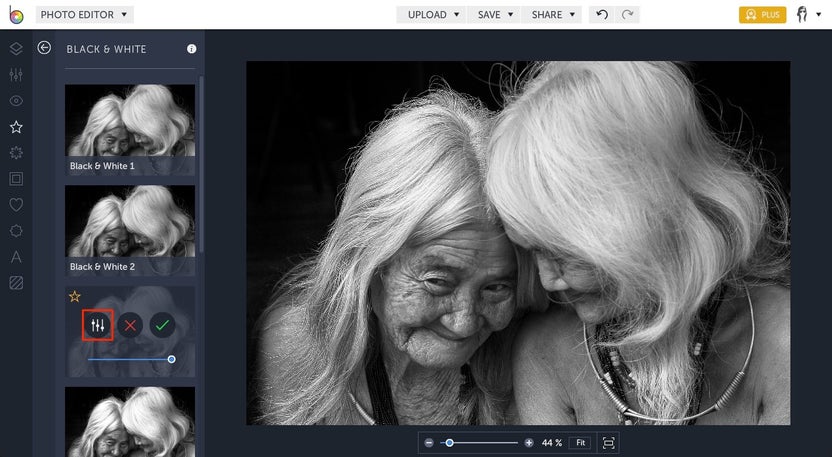Image resolution: width=832 pixels, height=457 pixels.
Task: Open effect settings sliders button
Action: 97,325
